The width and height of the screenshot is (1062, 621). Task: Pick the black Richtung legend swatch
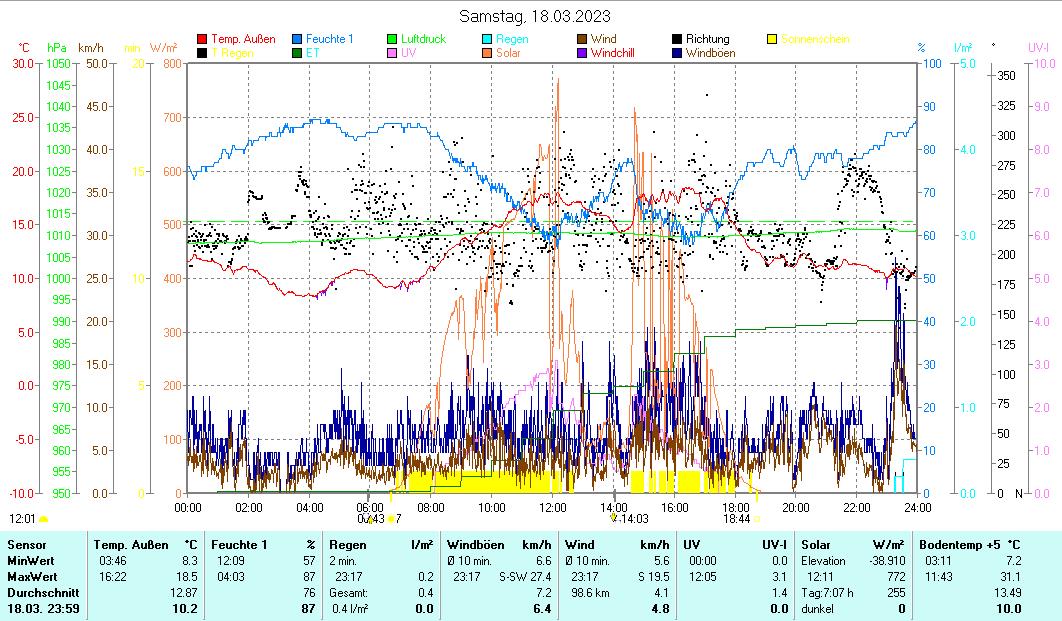coord(677,39)
